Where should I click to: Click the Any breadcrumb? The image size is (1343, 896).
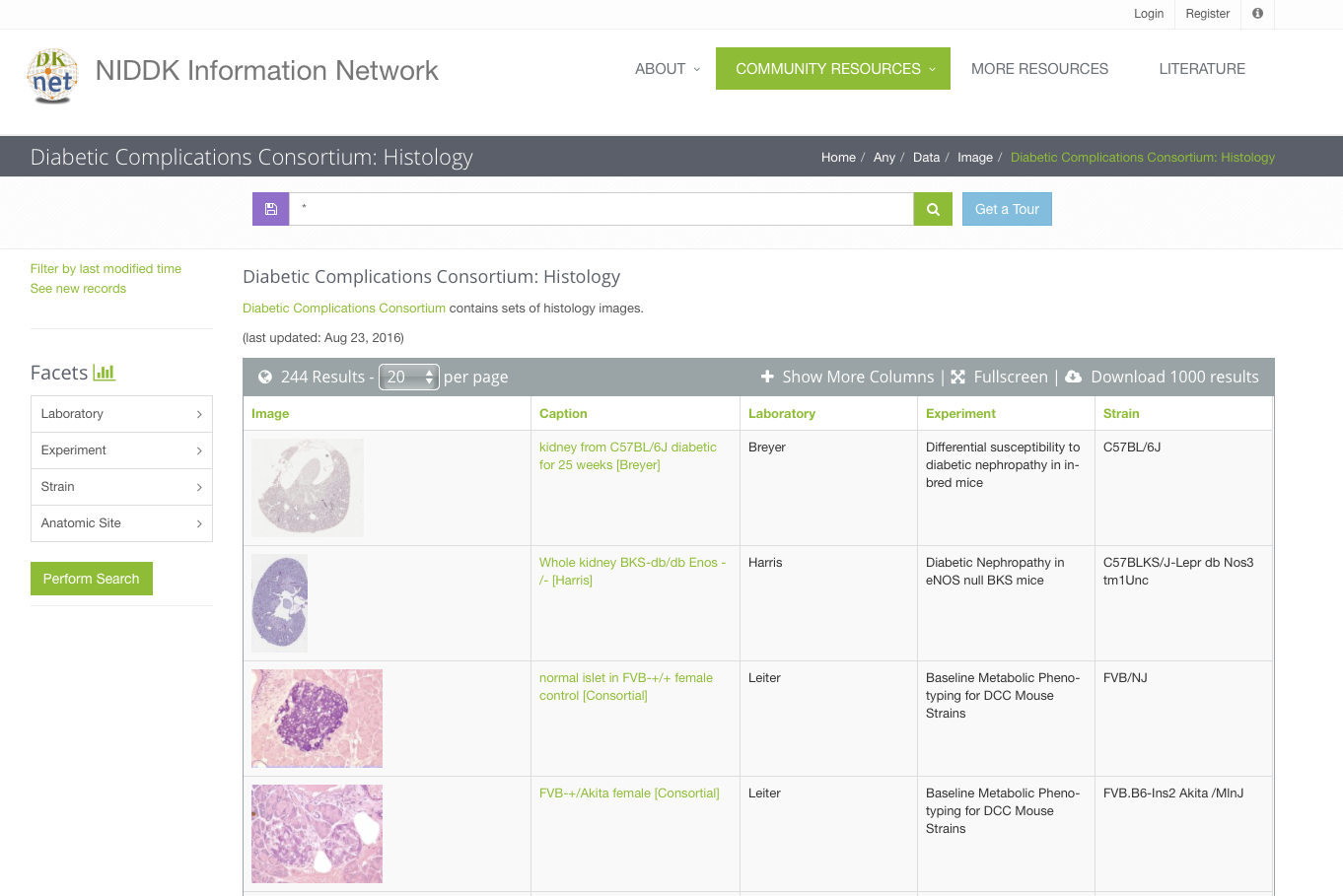tap(884, 158)
